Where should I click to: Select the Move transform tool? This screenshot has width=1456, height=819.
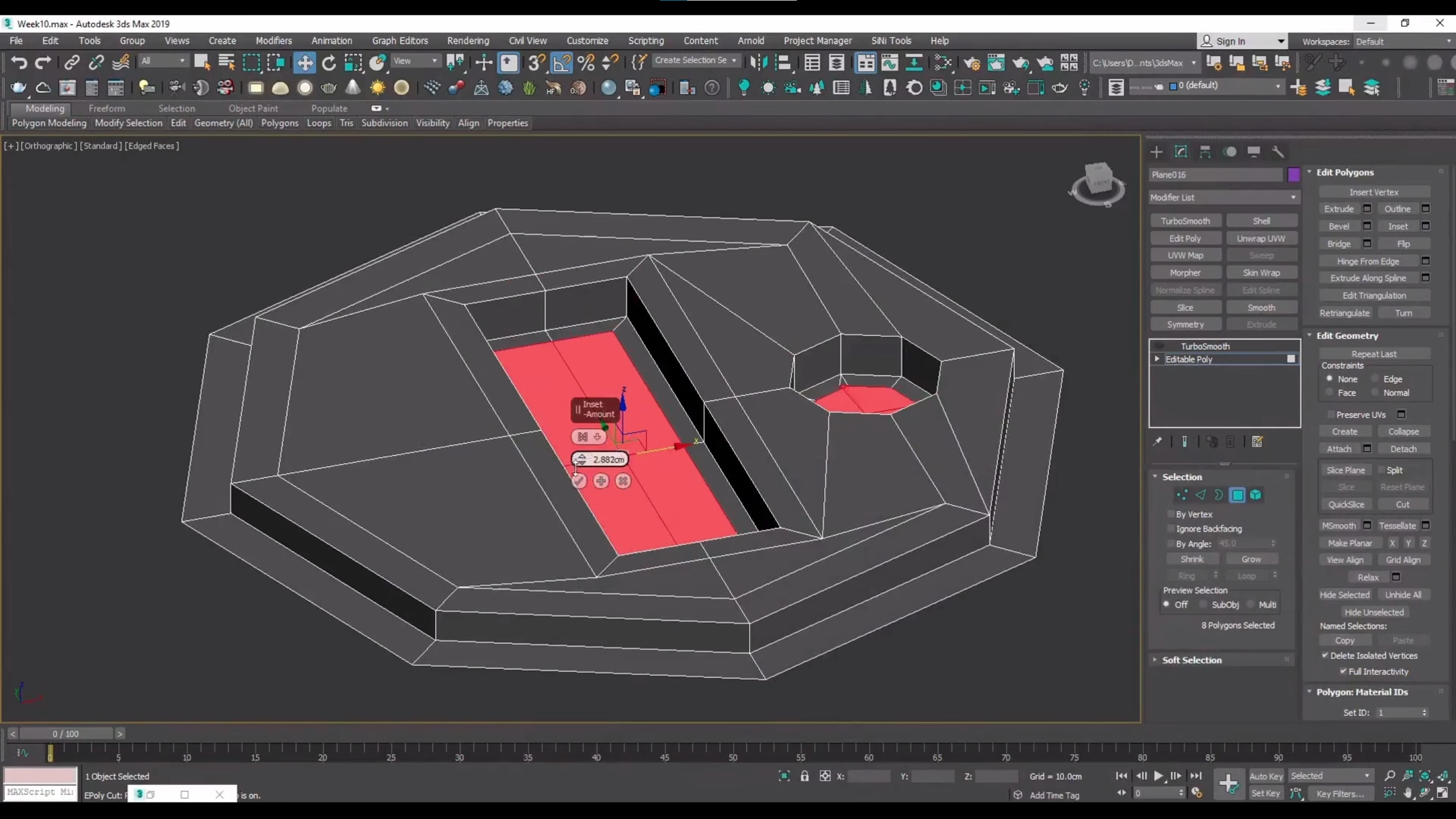coord(305,63)
